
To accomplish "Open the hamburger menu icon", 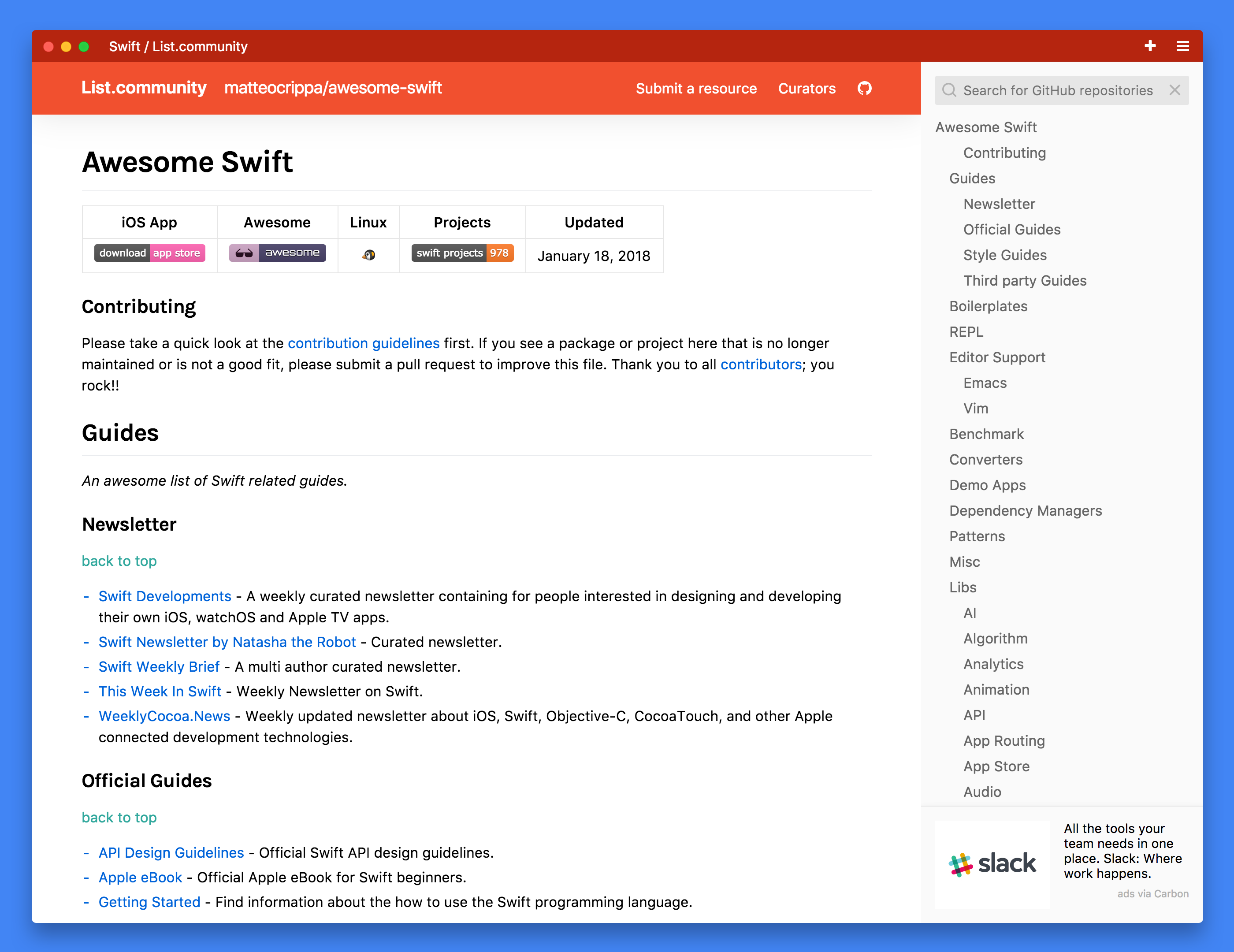I will (x=1182, y=46).
